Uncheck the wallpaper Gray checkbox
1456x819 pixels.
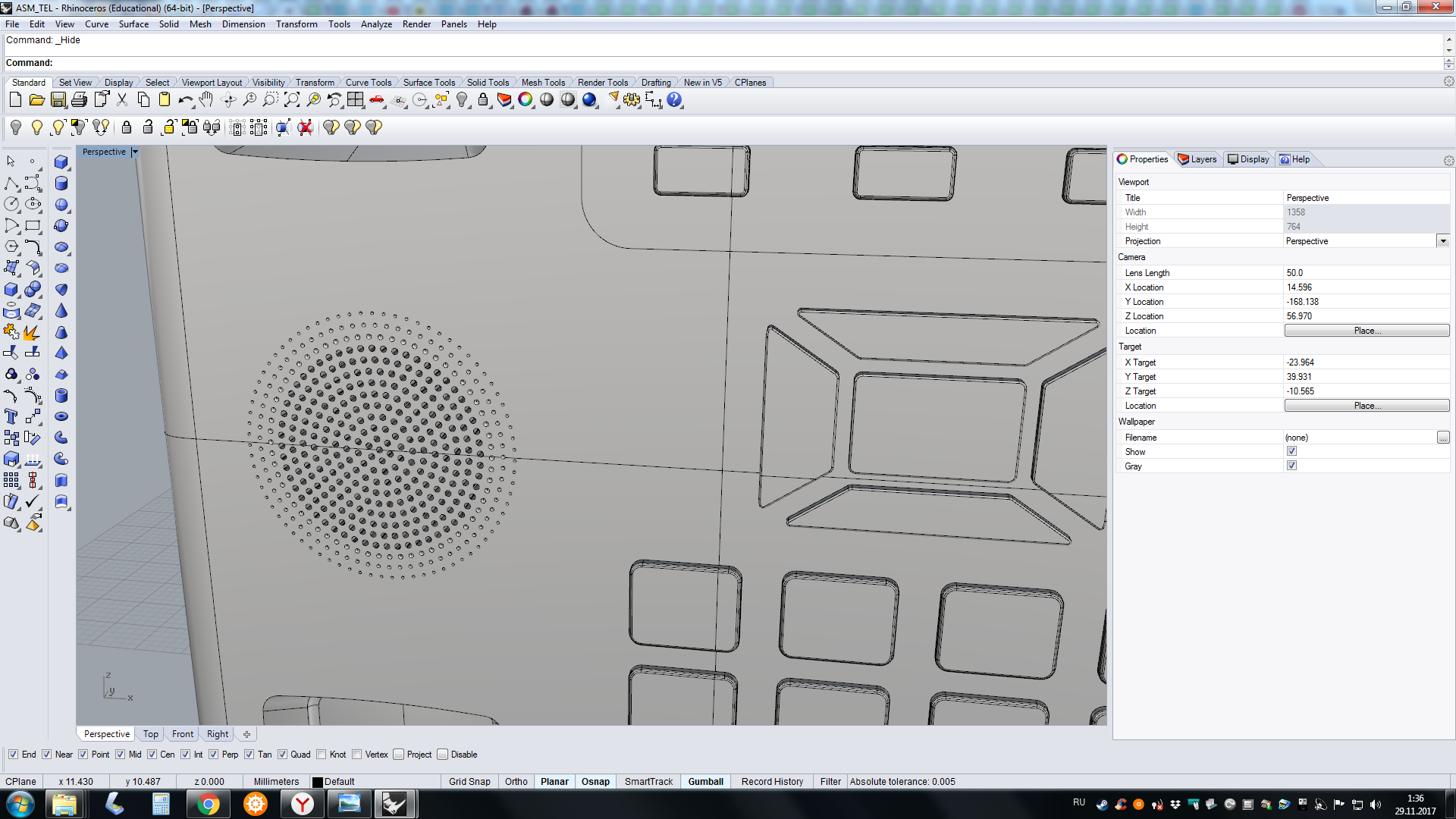point(1291,466)
